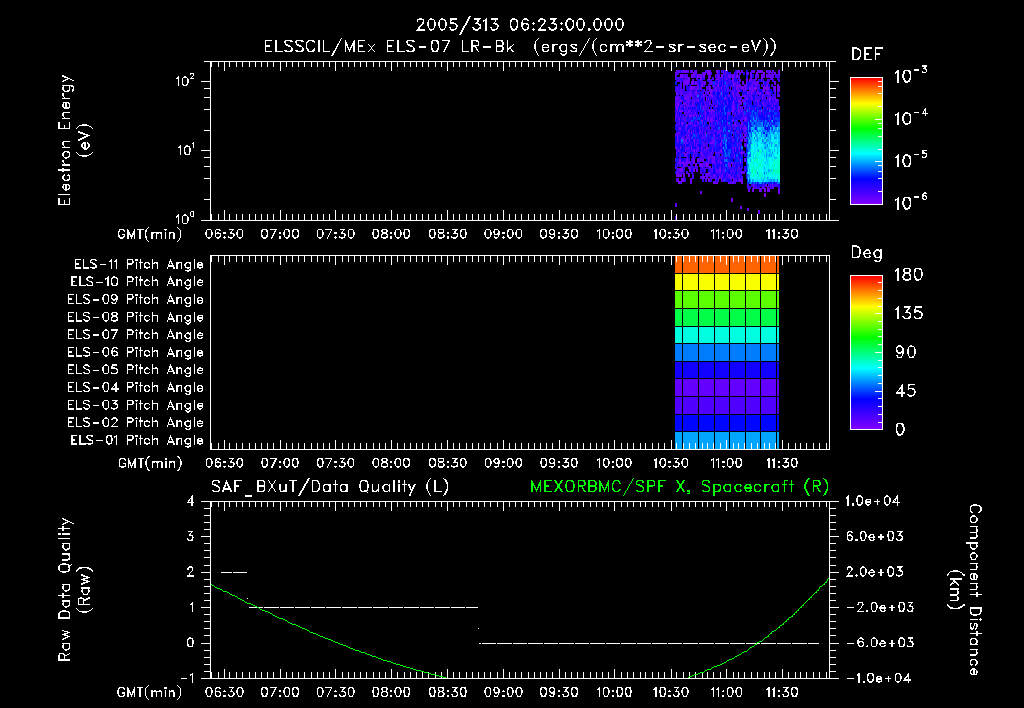The width and height of the screenshot is (1024, 708).
Task: Select the Raw Data Quality (Raw) axis label
Action: click(x=74, y=590)
